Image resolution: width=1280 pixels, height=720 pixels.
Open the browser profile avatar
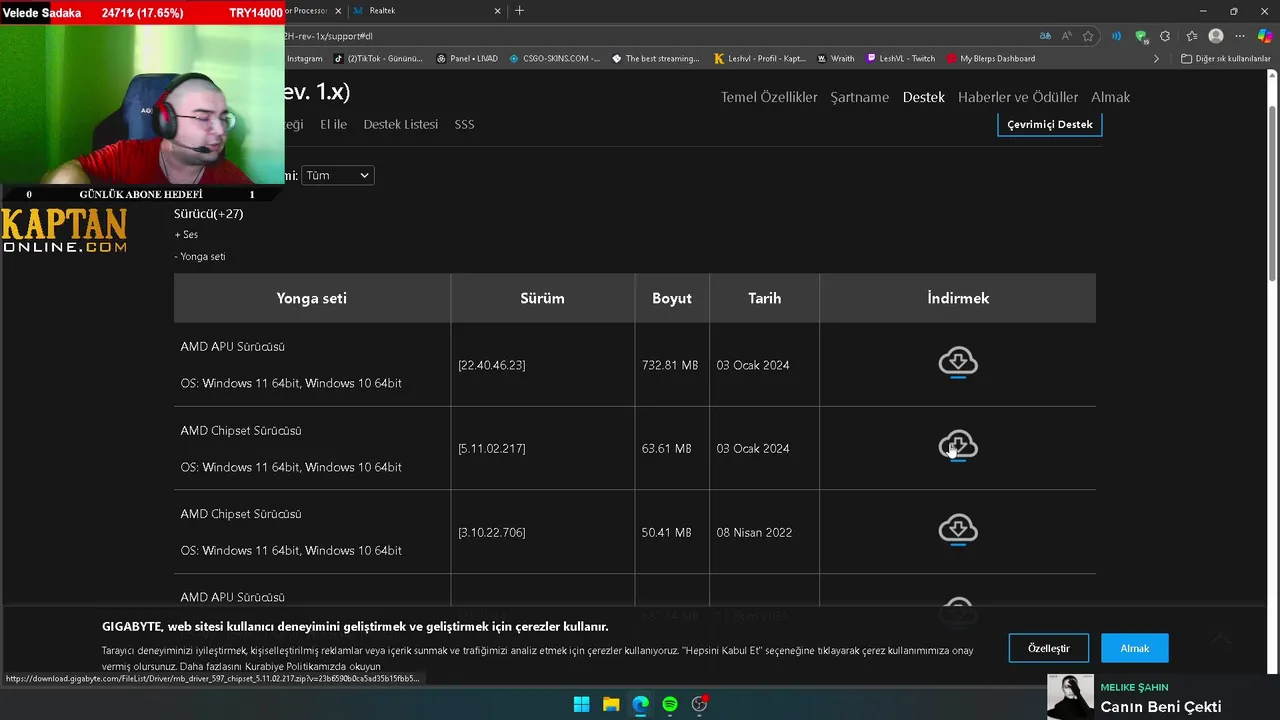click(1216, 36)
